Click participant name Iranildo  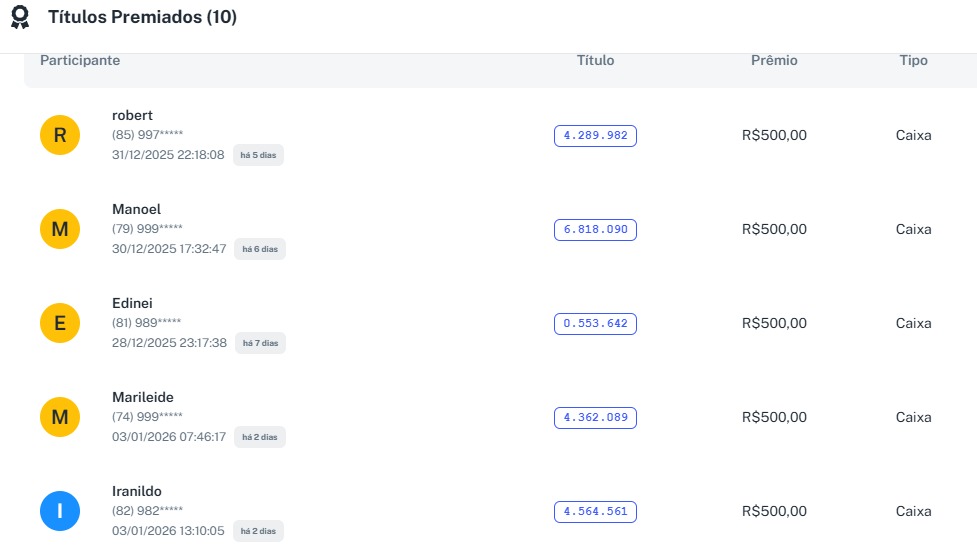click(137, 491)
